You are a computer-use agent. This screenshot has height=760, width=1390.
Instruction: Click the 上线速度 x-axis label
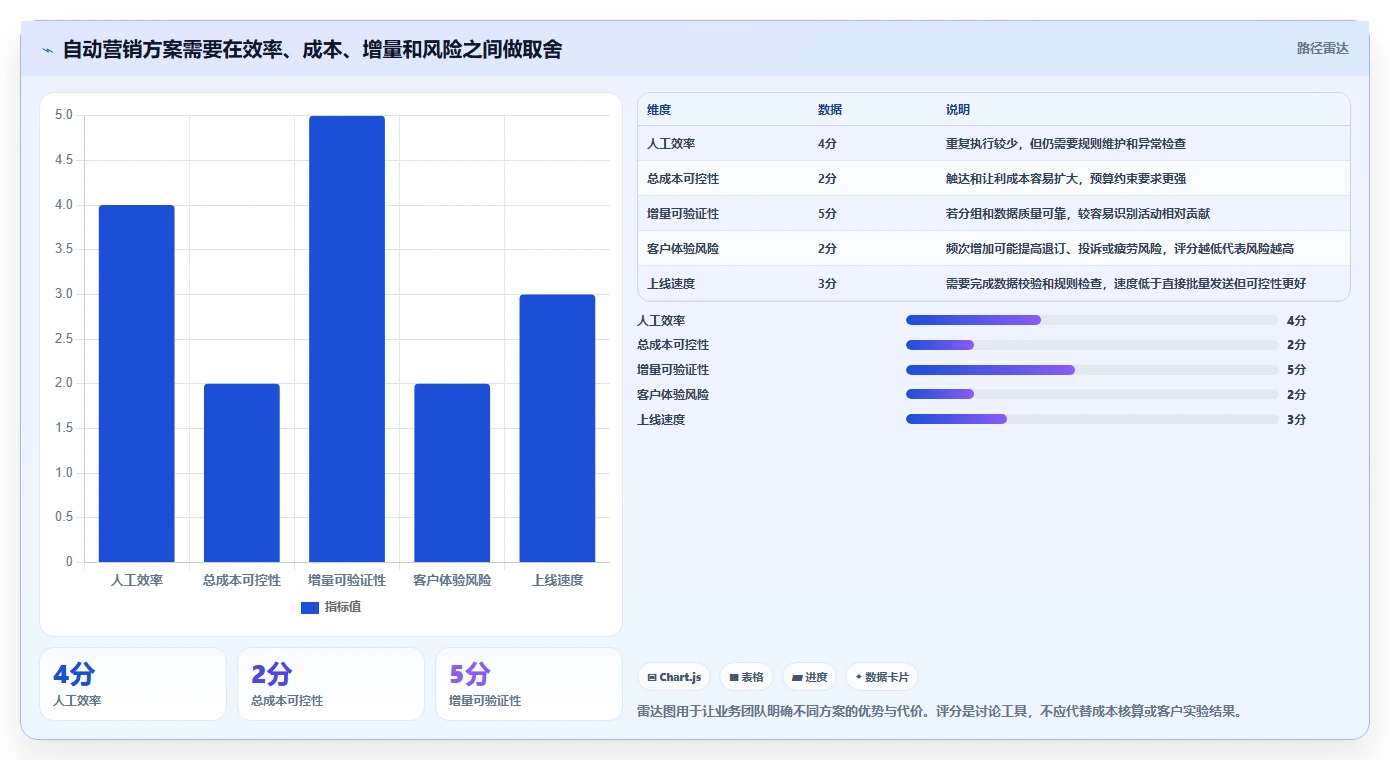point(557,580)
